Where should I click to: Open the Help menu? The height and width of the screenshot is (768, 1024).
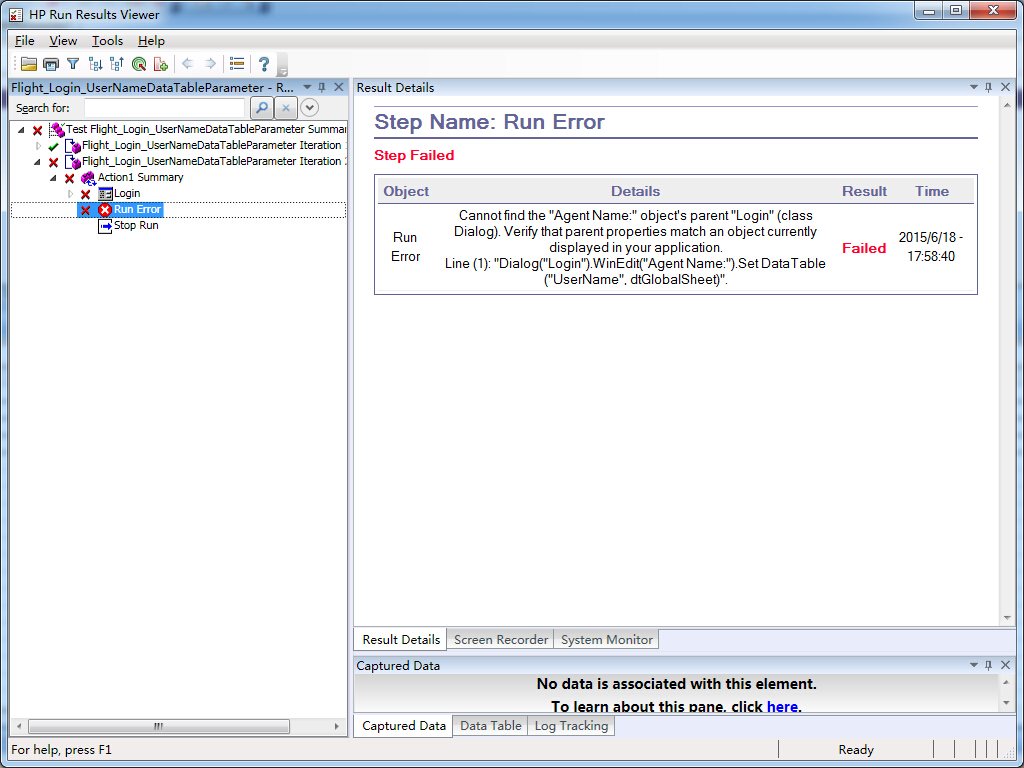point(152,40)
